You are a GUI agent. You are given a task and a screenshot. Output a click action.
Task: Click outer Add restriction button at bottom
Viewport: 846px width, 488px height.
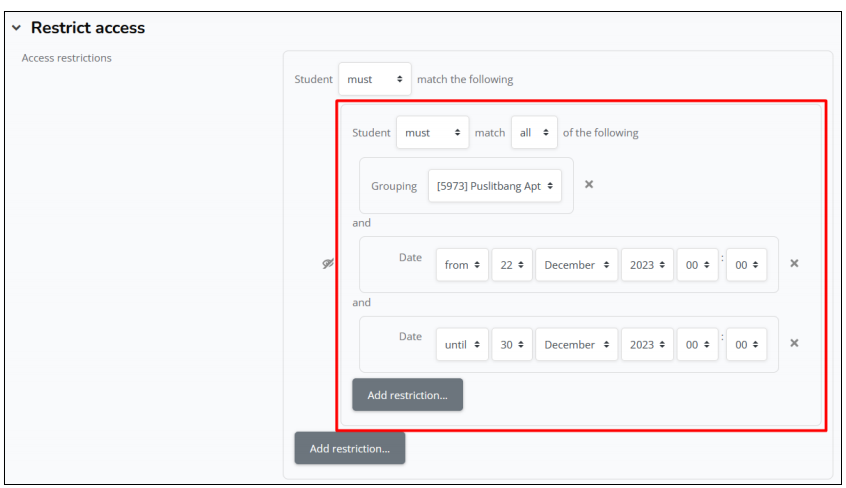[349, 449]
